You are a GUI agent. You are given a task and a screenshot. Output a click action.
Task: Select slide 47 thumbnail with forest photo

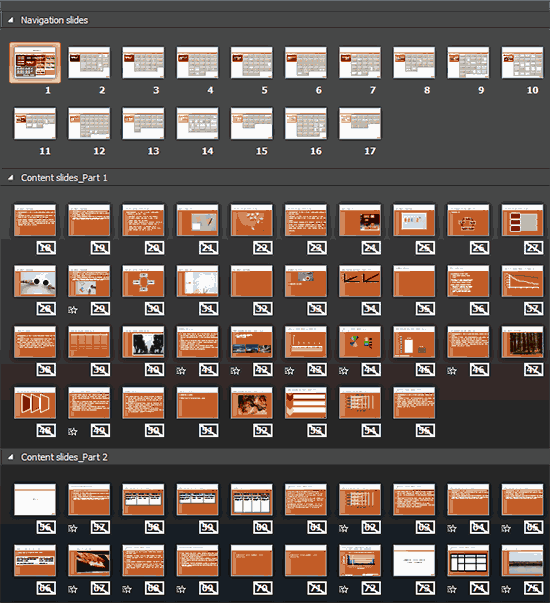(x=522, y=342)
